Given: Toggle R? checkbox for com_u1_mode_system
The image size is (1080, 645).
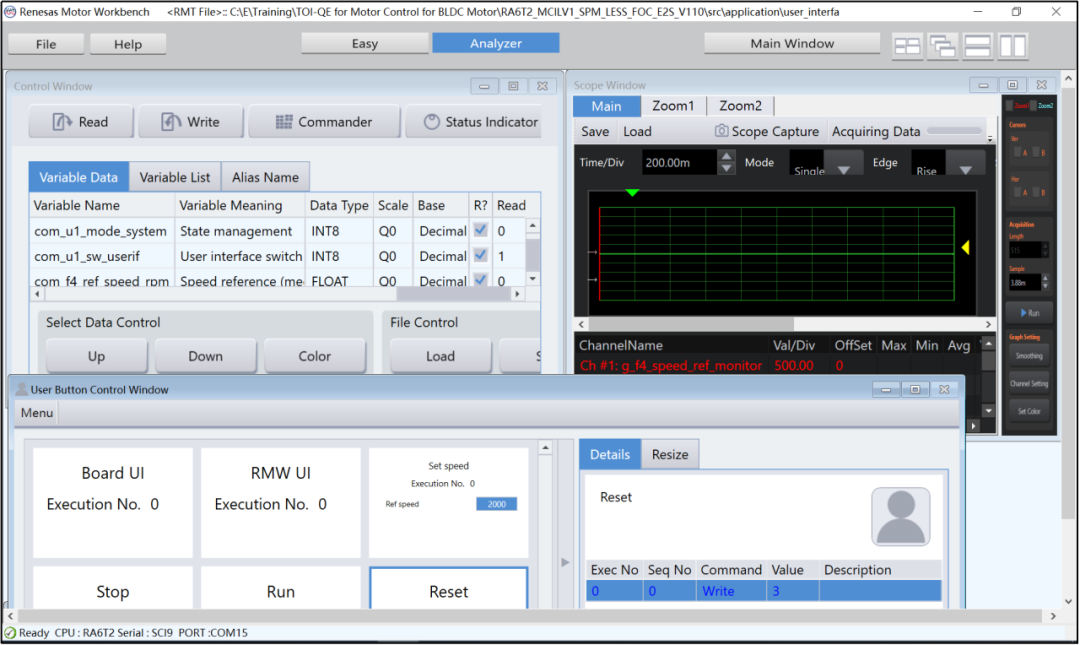Looking at the screenshot, I should [x=480, y=230].
